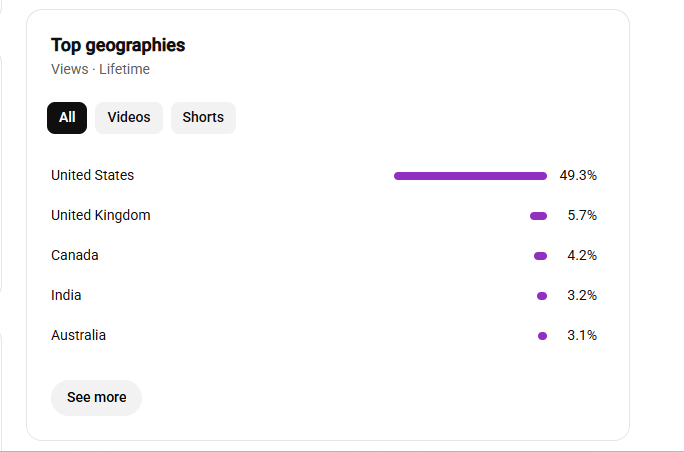This screenshot has width=684, height=452.
Task: Click the 3.2% value
Action: click(x=582, y=295)
